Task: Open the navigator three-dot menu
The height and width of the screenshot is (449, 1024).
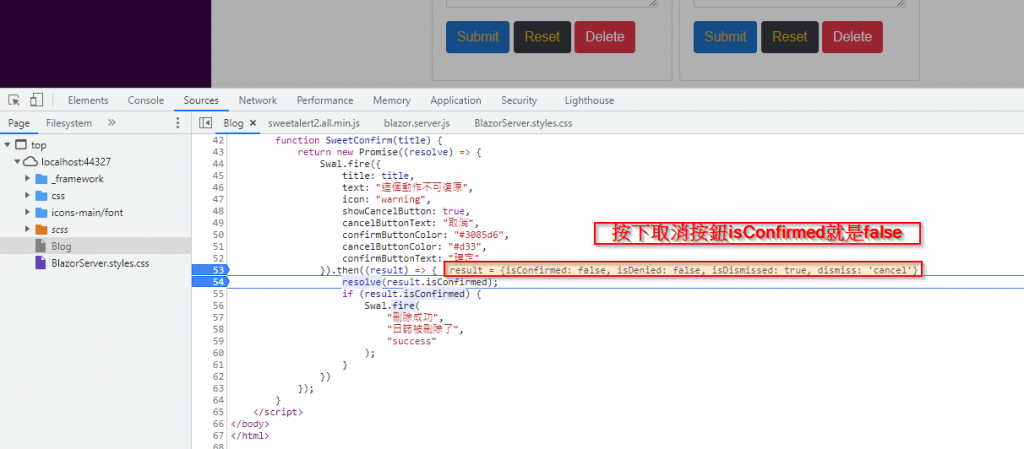Action: [x=178, y=123]
